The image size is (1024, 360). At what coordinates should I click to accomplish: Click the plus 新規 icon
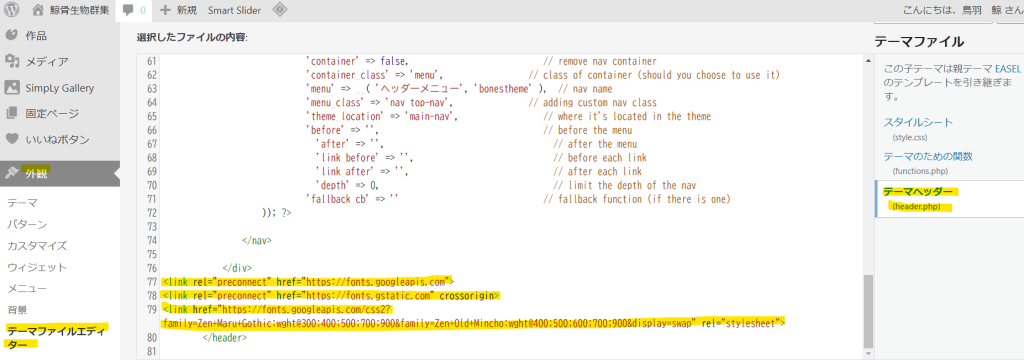[165, 10]
